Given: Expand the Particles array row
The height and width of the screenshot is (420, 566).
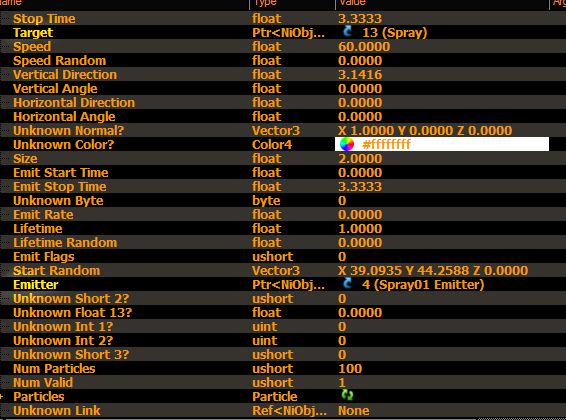Looking at the screenshot, I should click(x=2, y=397).
